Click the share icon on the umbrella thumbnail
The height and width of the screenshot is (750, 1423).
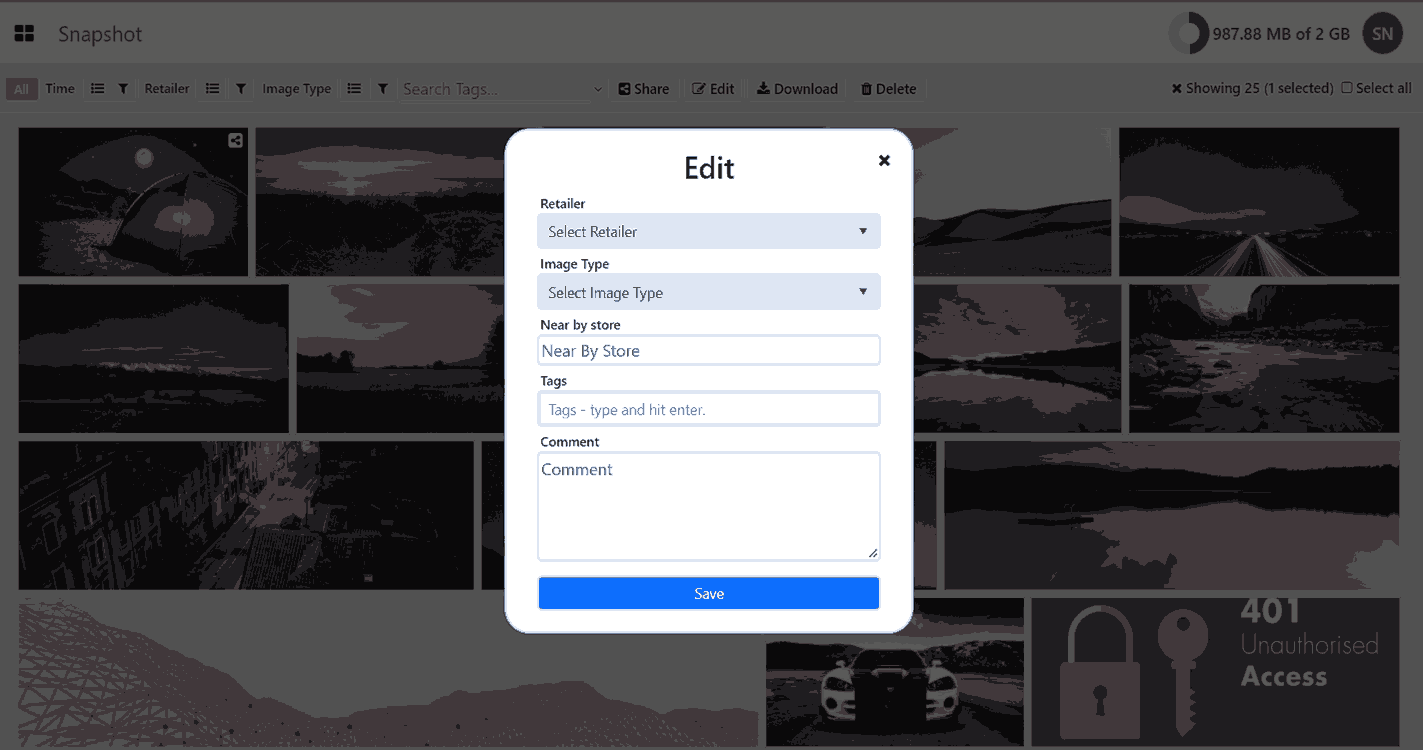coord(235,141)
